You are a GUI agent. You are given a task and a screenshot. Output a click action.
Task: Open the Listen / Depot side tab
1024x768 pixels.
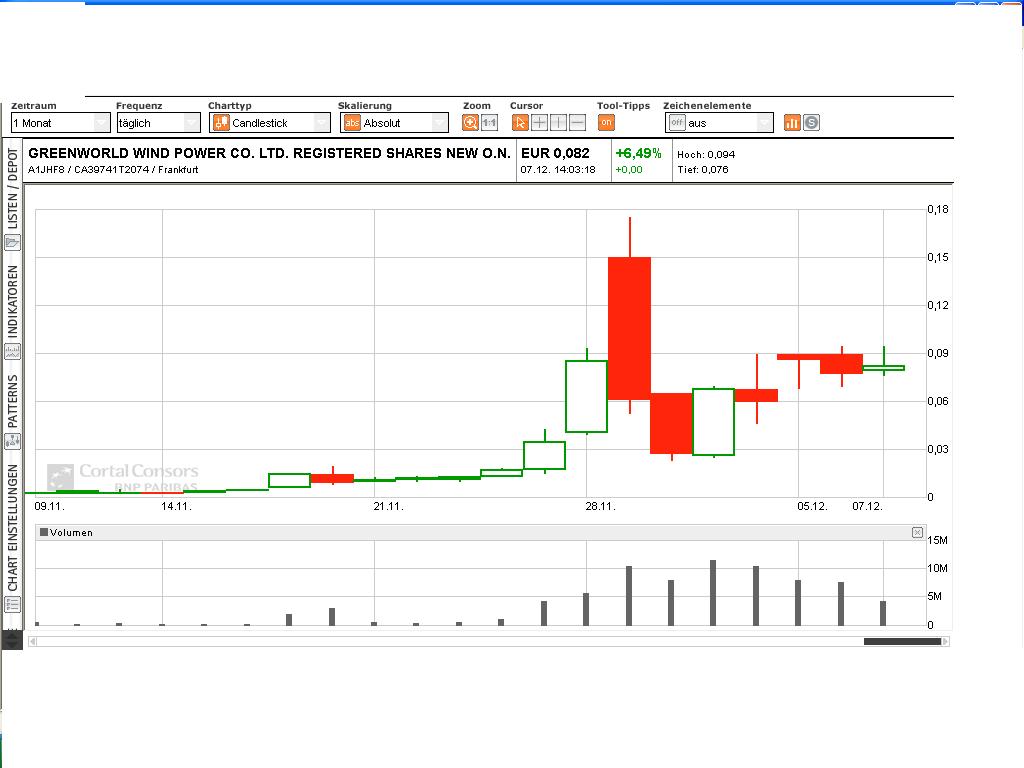12,188
